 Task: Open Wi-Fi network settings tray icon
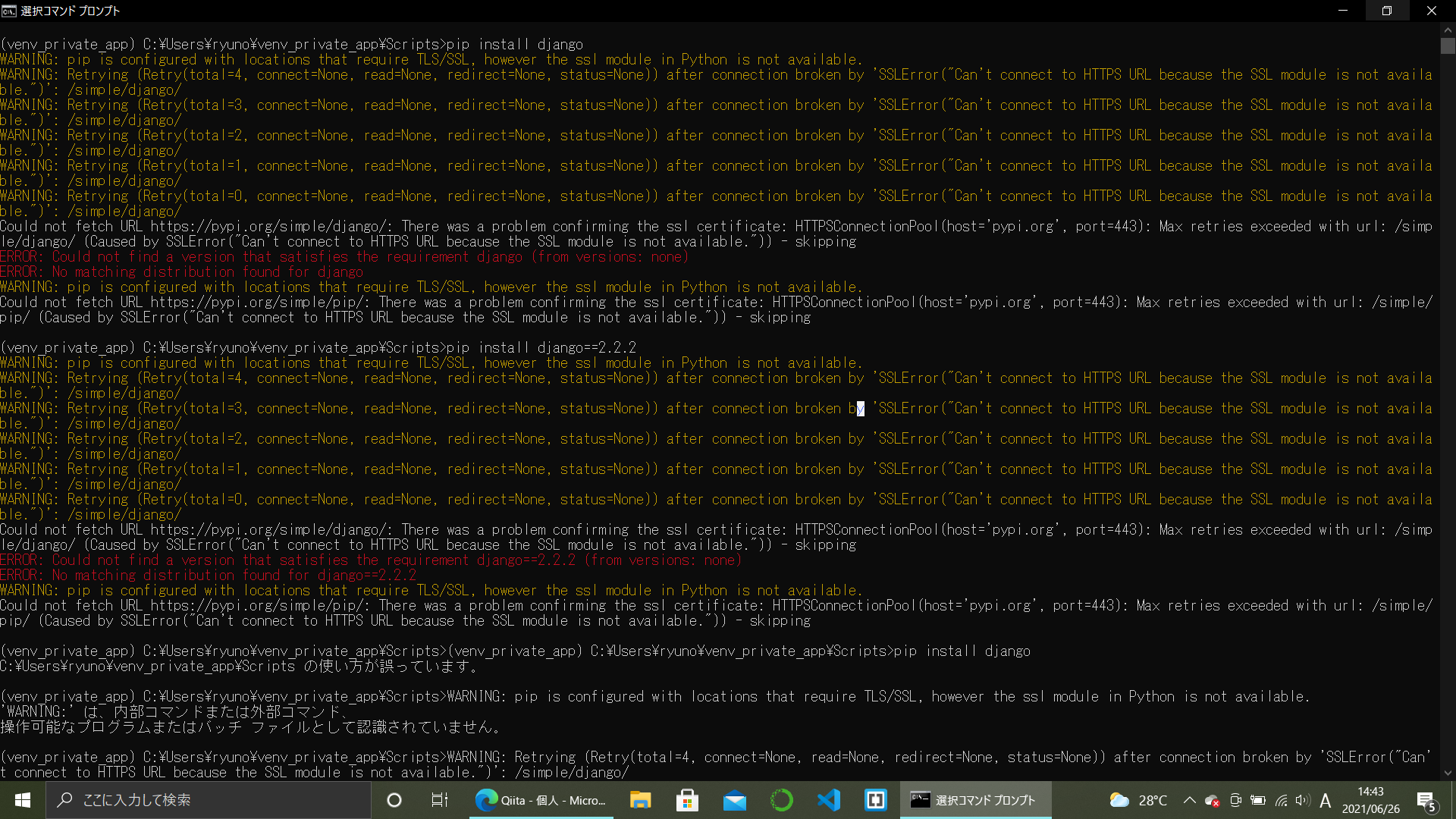coord(1281,800)
